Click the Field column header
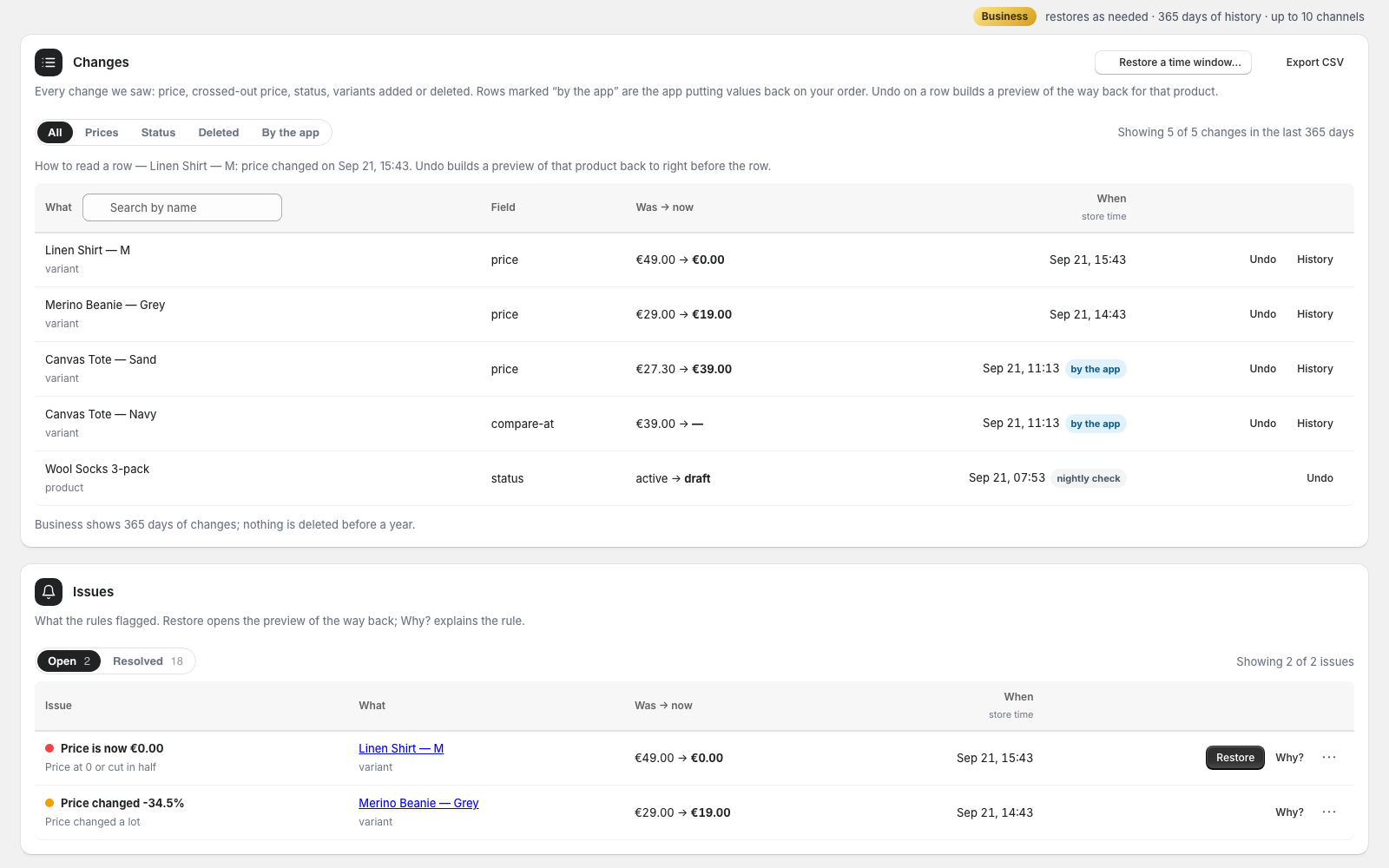The image size is (1389, 868). pyautogui.click(x=504, y=207)
